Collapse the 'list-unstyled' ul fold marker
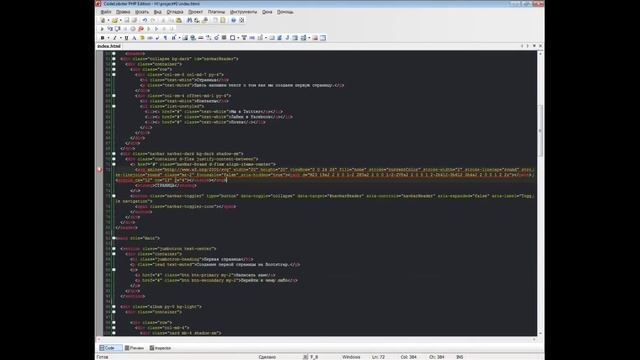Screen dimensions: 640x360 (x=114, y=107)
